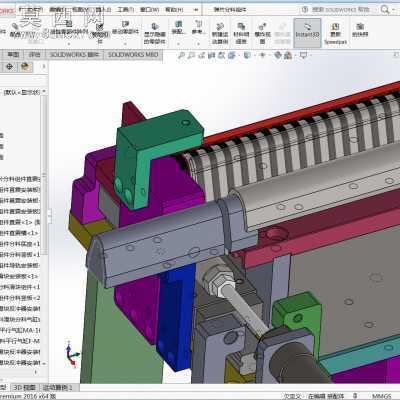Select the 平行气缸MA-16 component in tree
This screenshot has width=400, height=400.
20,330
